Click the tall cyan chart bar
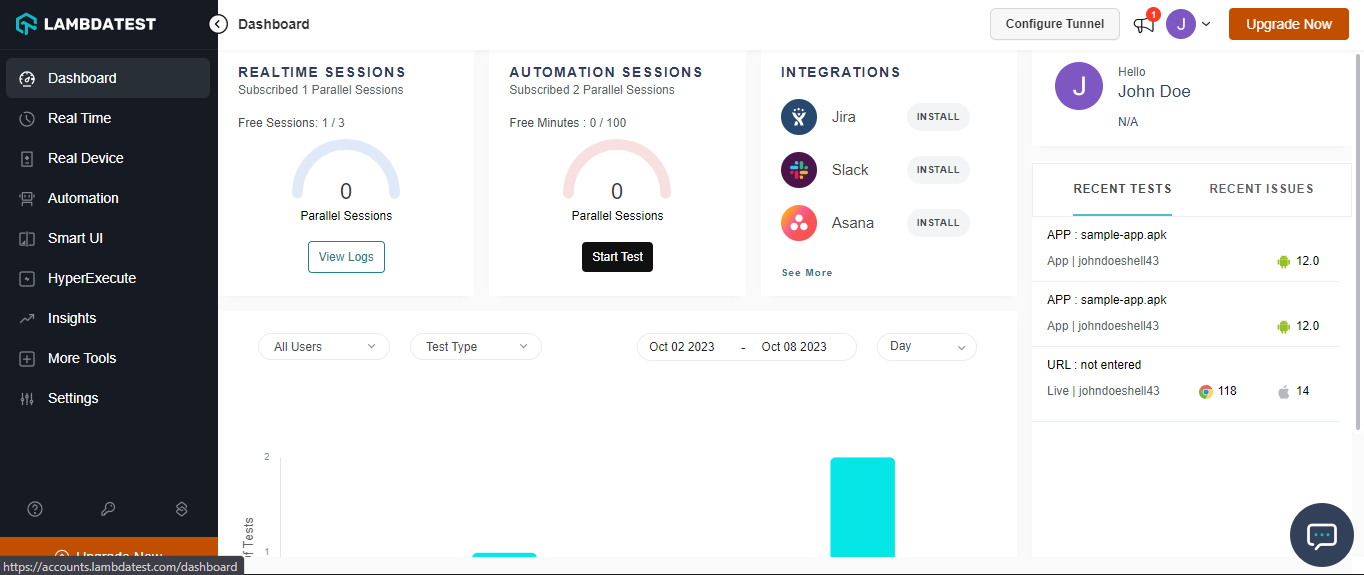Screen dimensions: 1364x575 pyautogui.click(x=862, y=507)
